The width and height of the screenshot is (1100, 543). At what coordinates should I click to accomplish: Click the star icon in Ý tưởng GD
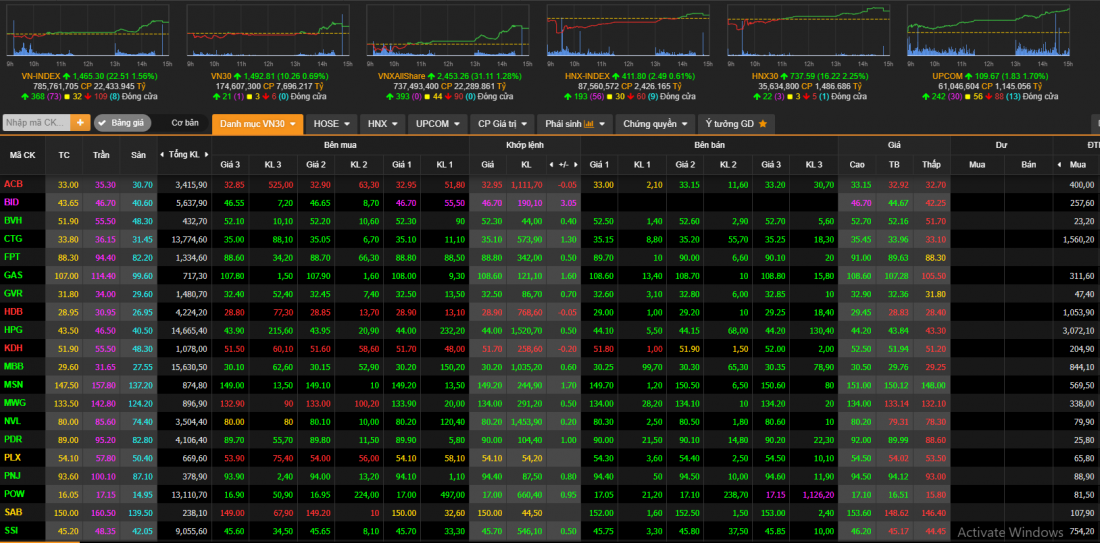point(763,124)
